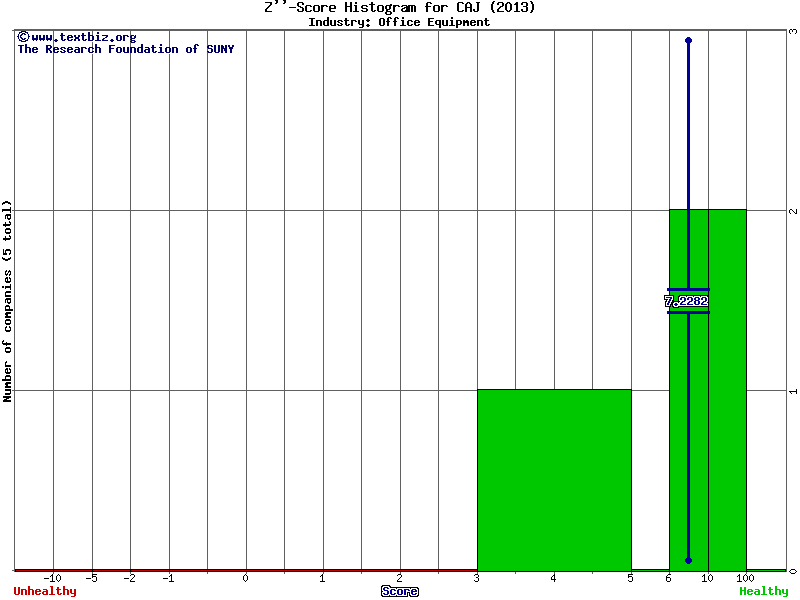This screenshot has width=800, height=600.
Task: Click the x-axis tick label 100
Action: pyautogui.click(x=745, y=579)
